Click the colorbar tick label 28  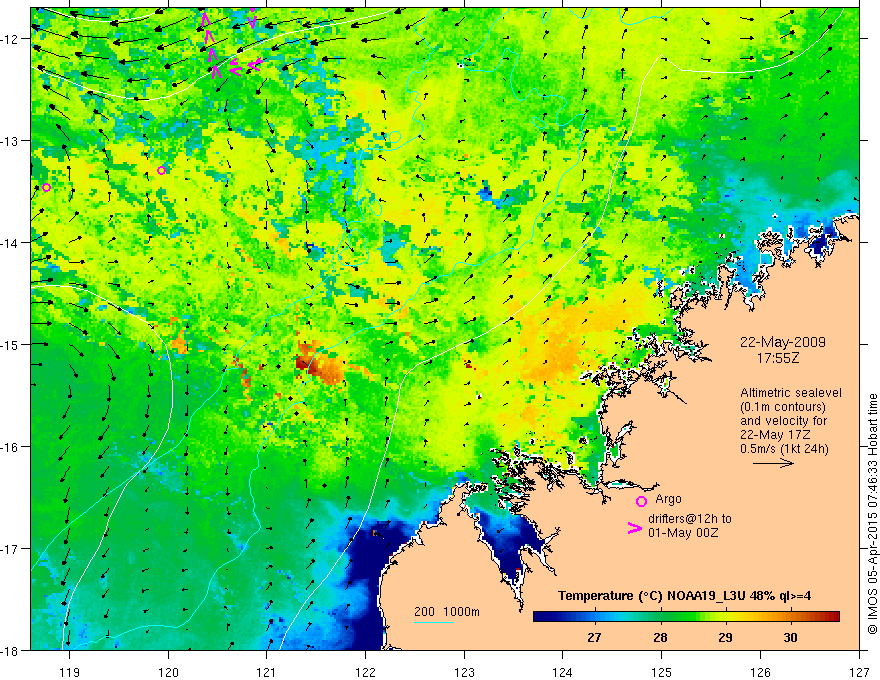tap(660, 638)
